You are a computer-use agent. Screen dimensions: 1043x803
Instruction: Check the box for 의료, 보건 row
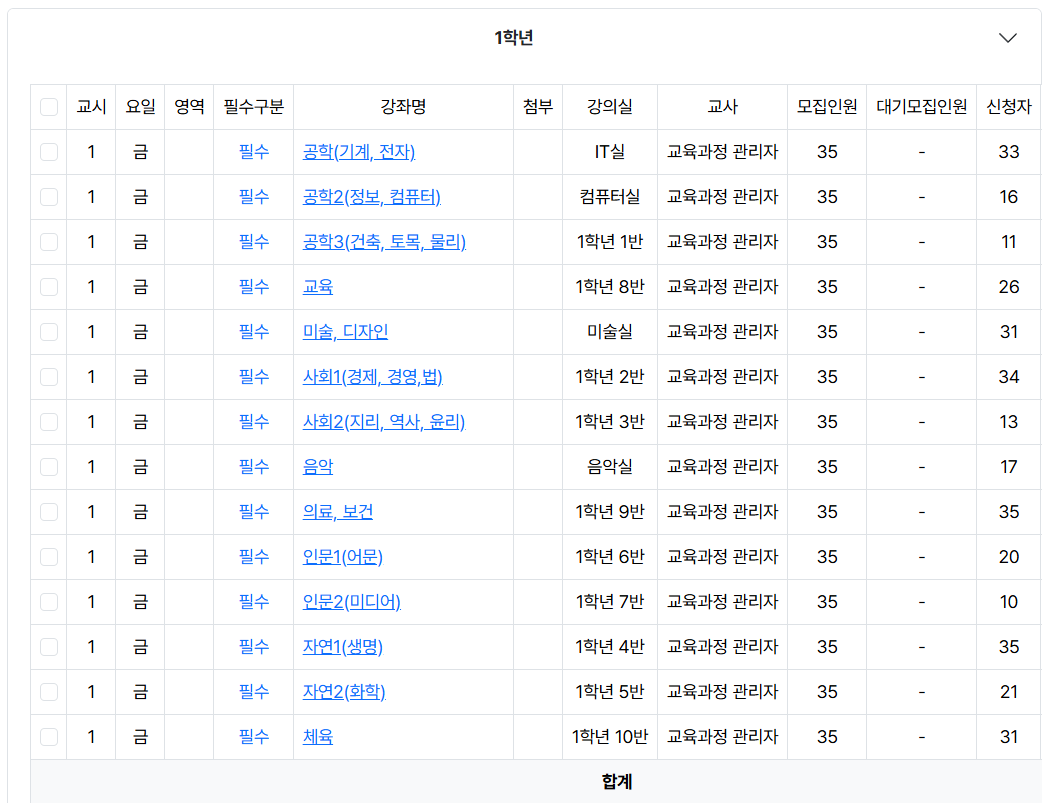point(49,512)
